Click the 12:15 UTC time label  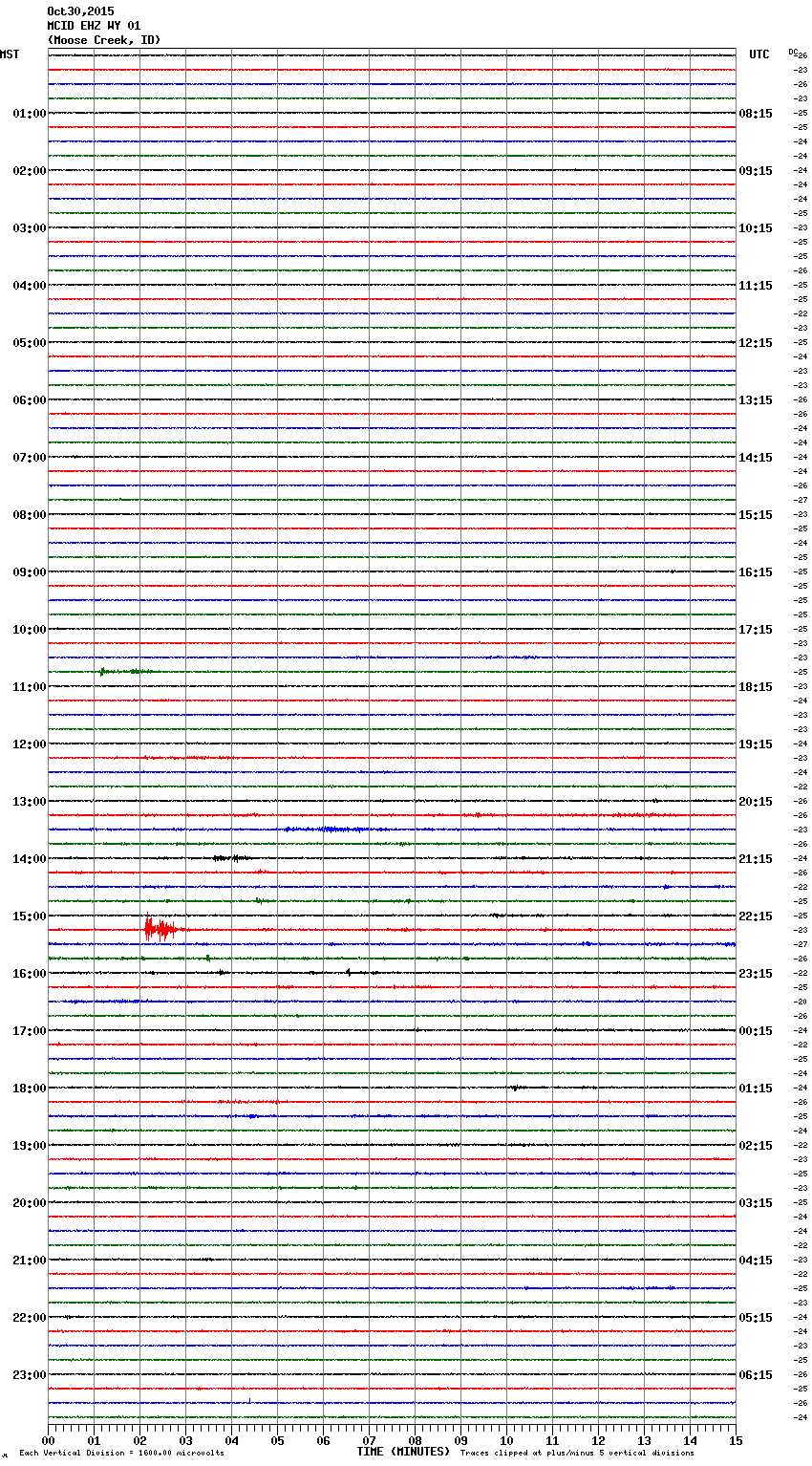tap(756, 343)
